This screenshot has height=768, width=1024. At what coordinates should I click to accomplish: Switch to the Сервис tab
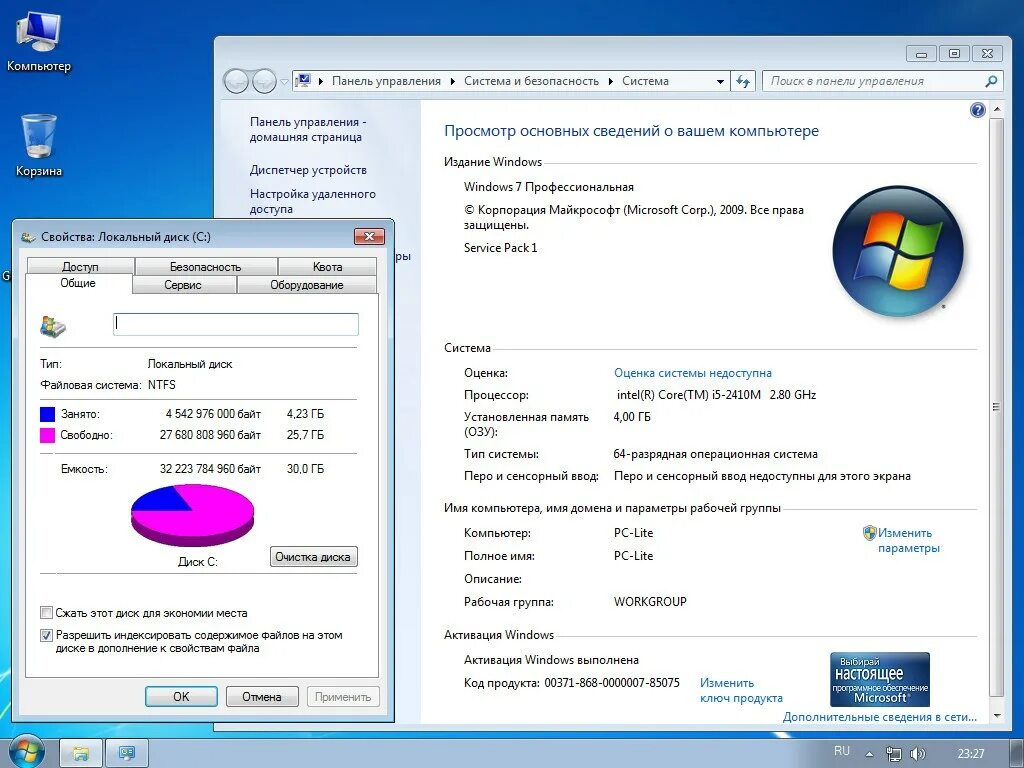click(x=184, y=285)
